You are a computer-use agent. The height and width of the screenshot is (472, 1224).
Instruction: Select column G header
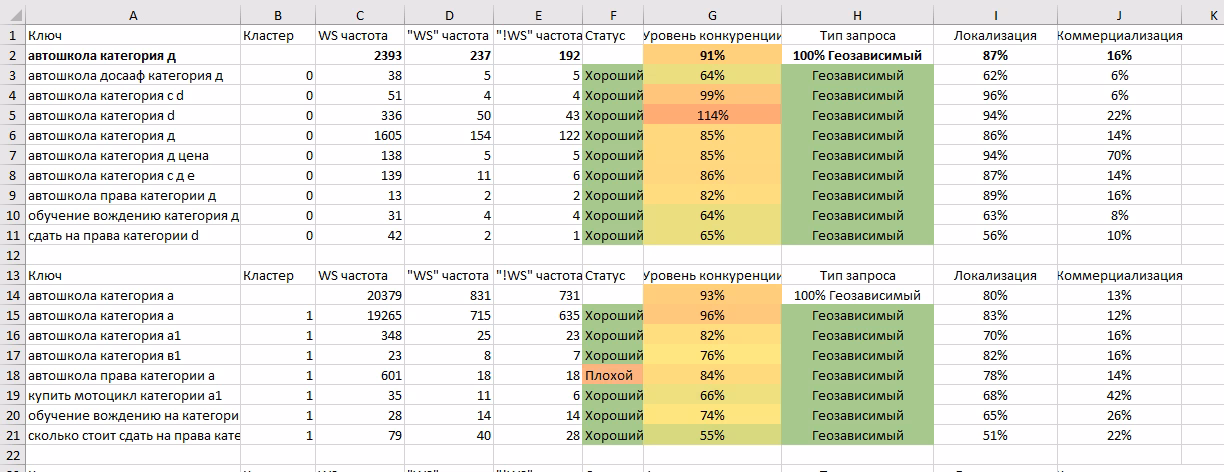[711, 15]
